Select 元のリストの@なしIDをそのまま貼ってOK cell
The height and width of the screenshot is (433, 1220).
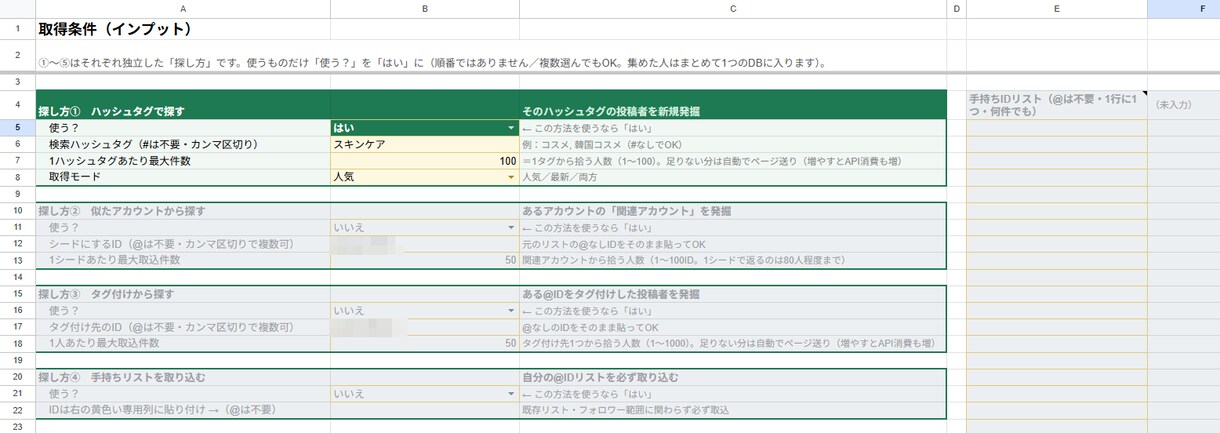coord(733,244)
